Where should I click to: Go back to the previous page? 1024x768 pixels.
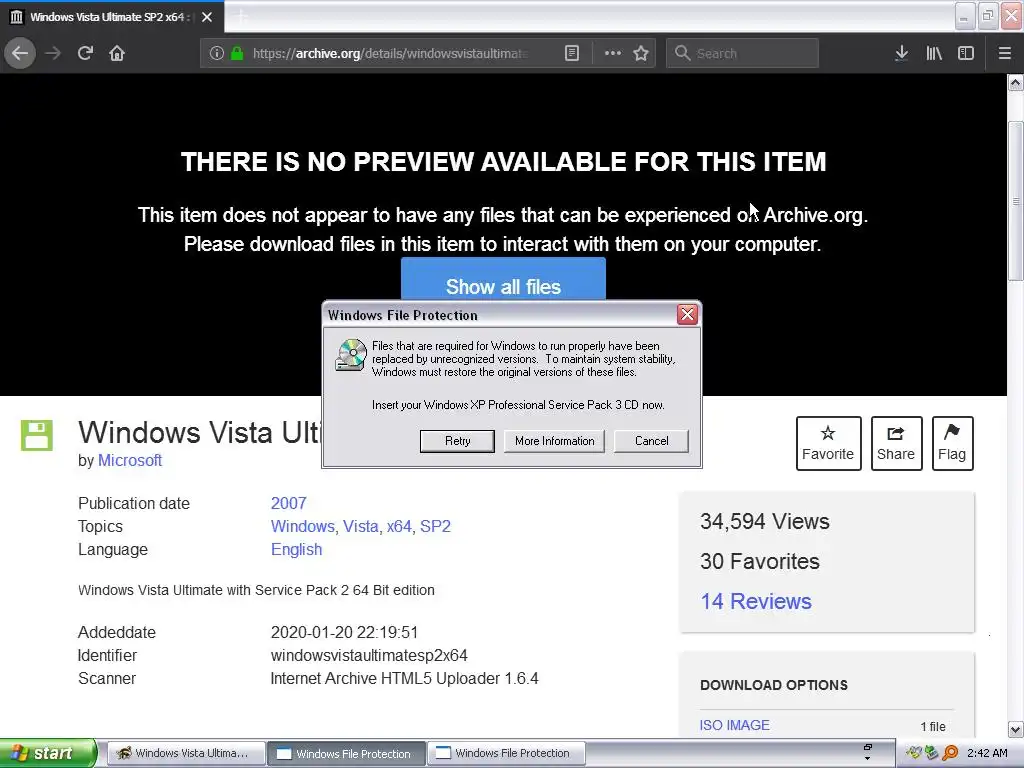click(x=20, y=53)
